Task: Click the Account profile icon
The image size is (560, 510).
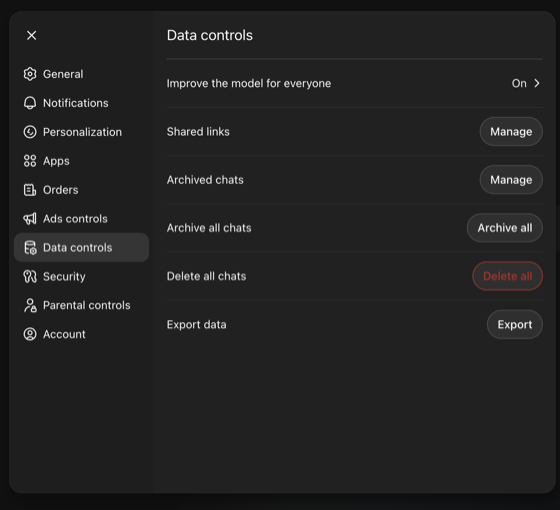Action: coord(30,334)
